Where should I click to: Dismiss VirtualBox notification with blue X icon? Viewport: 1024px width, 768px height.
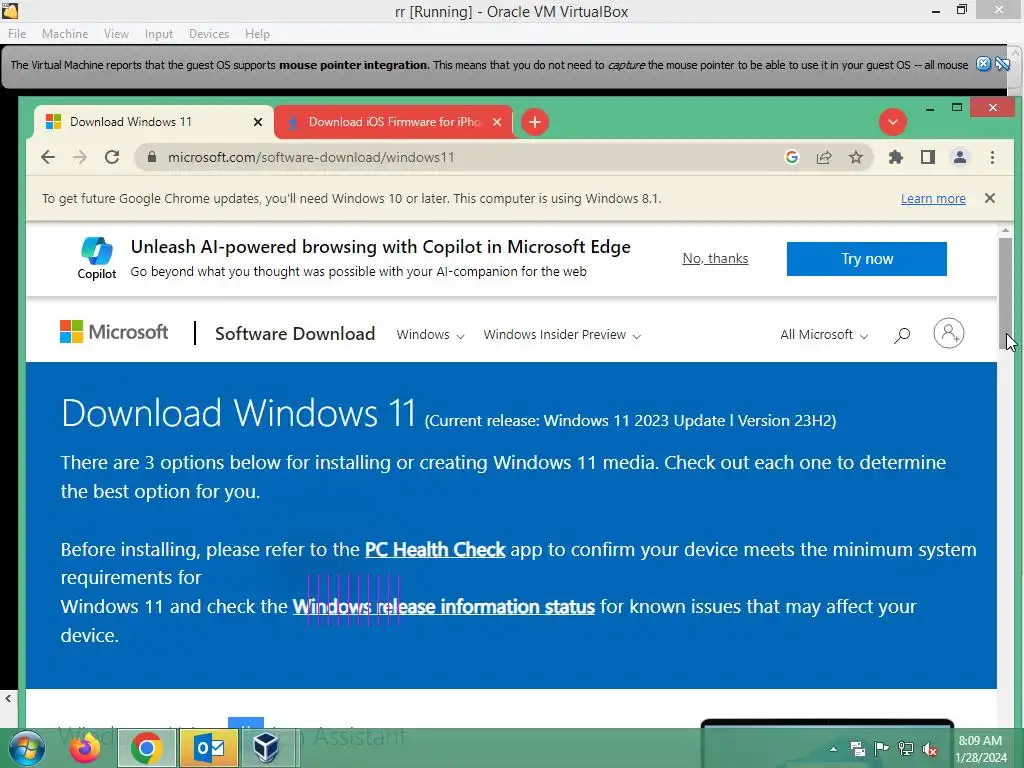click(983, 64)
